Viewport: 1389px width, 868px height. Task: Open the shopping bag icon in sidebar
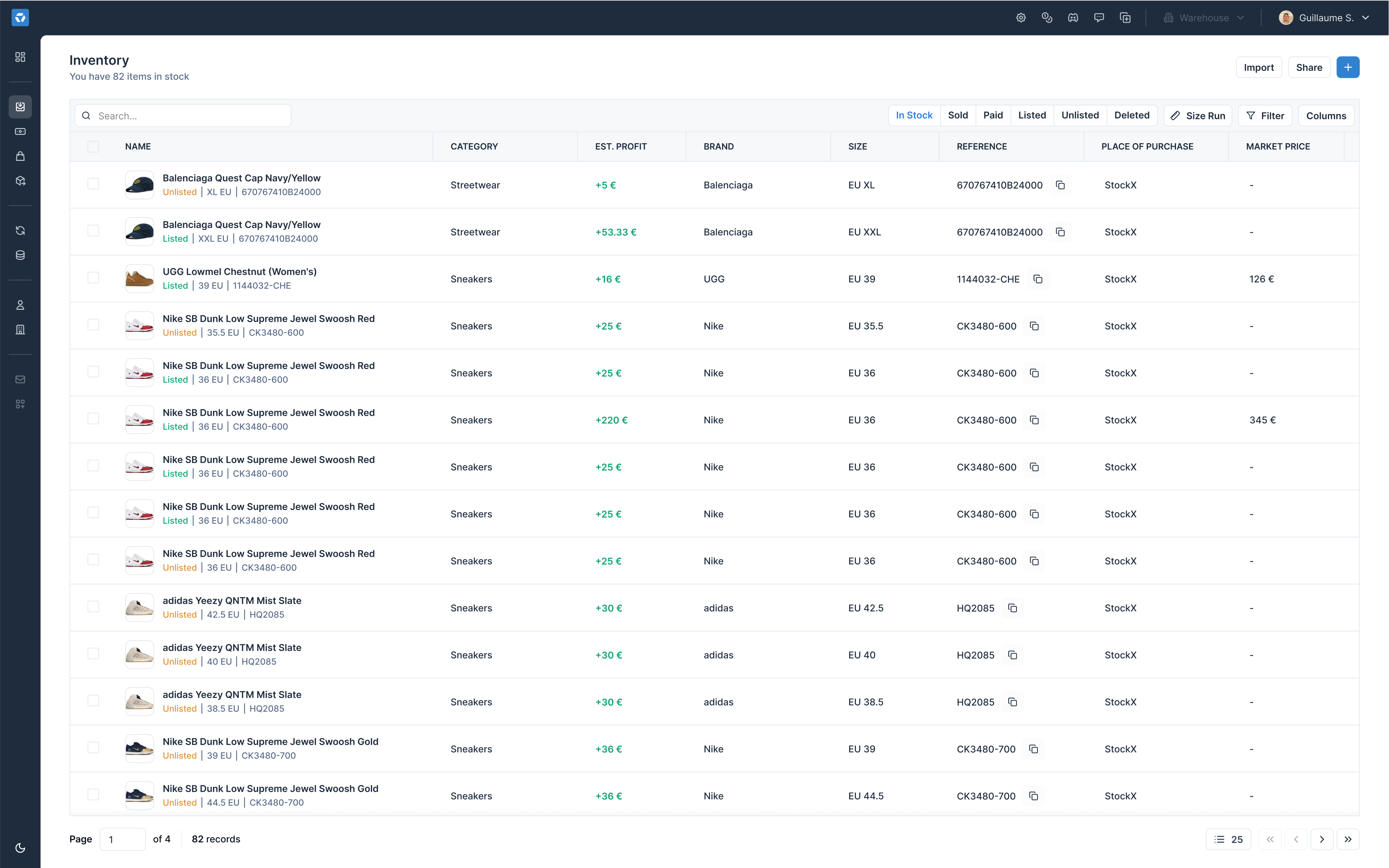(20, 156)
